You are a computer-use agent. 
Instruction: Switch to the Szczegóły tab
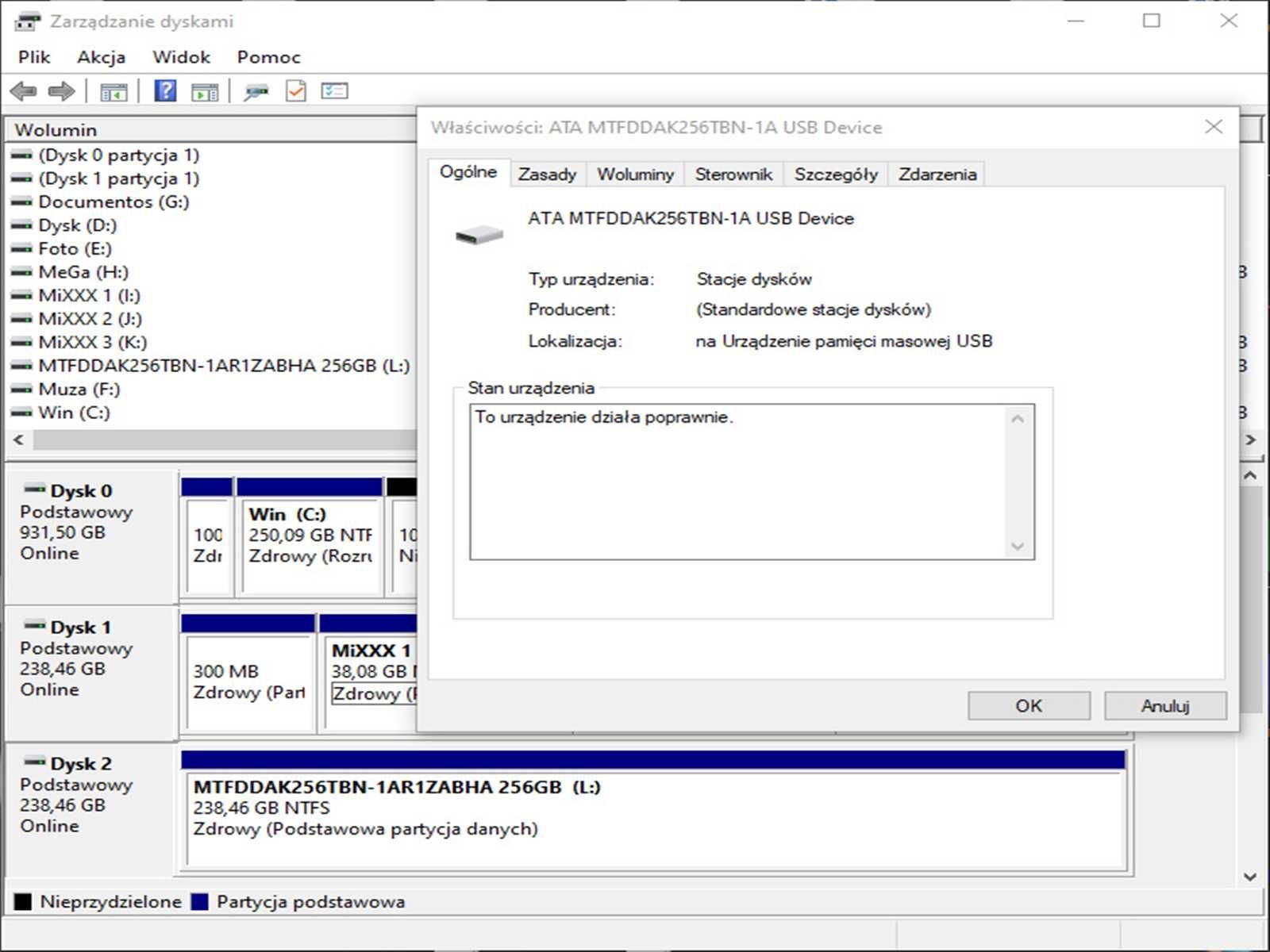(836, 175)
